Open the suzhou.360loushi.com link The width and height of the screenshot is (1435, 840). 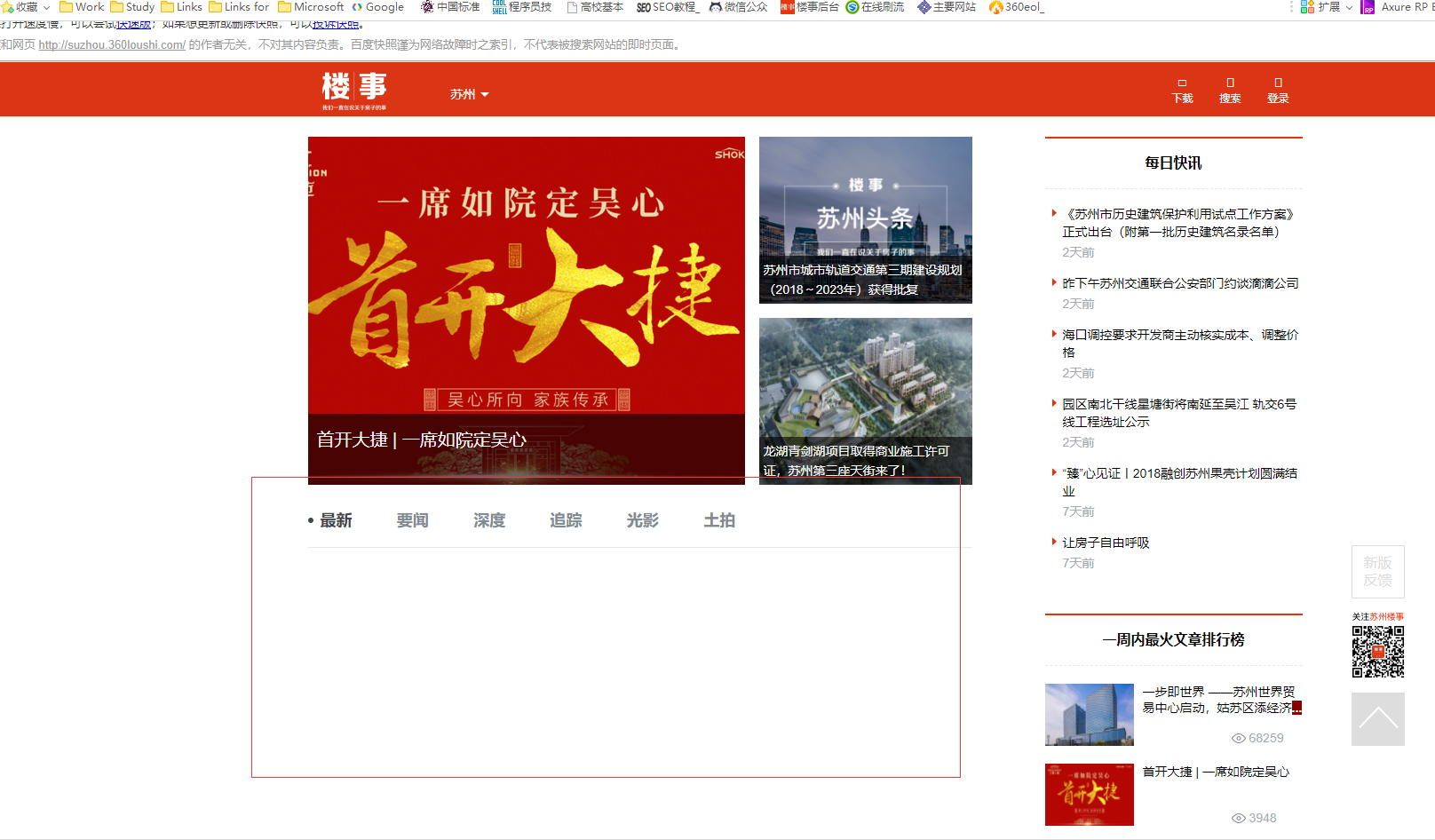coord(112,44)
